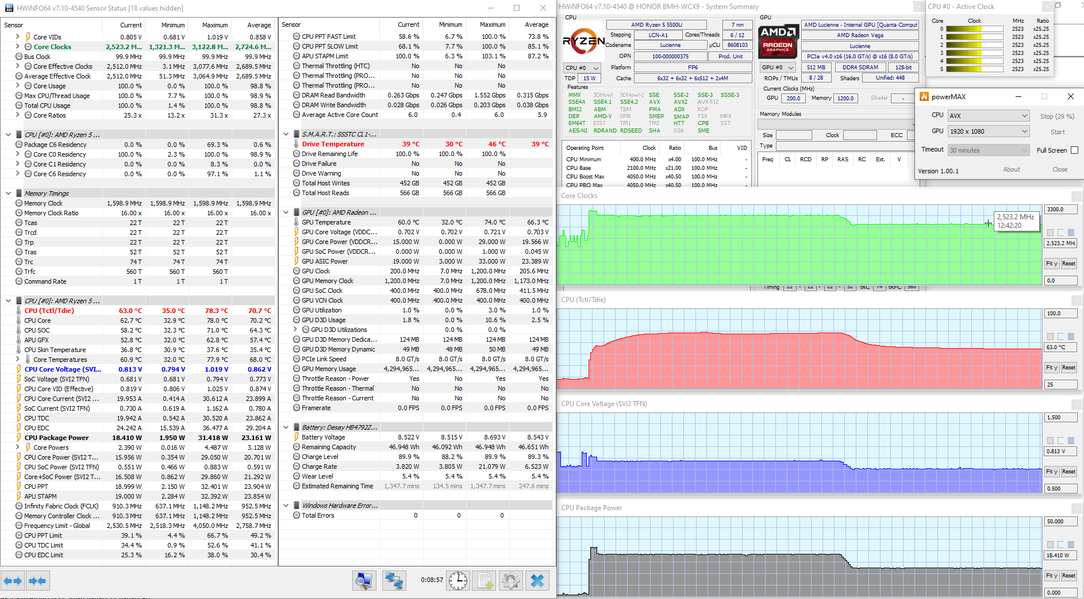
Task: Click Fit y on CPU Core Voltage graph
Action: point(1051,471)
